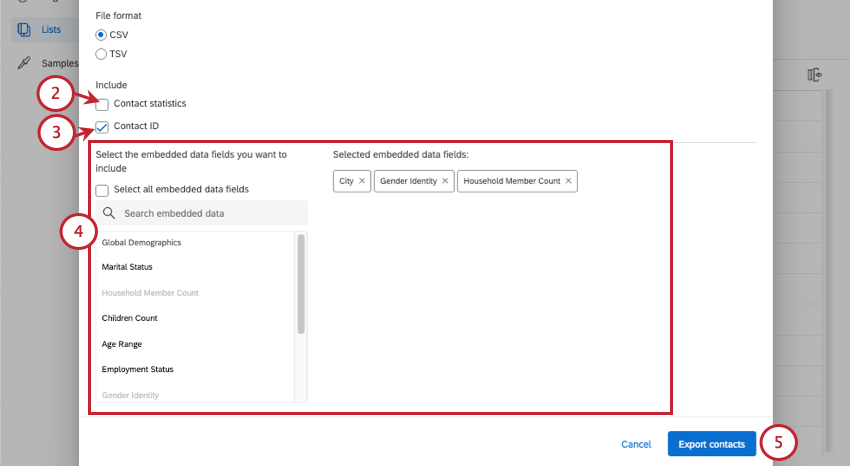This screenshot has height=466, width=850.
Task: Remove the City tag with its X
Action: pyautogui.click(x=362, y=181)
